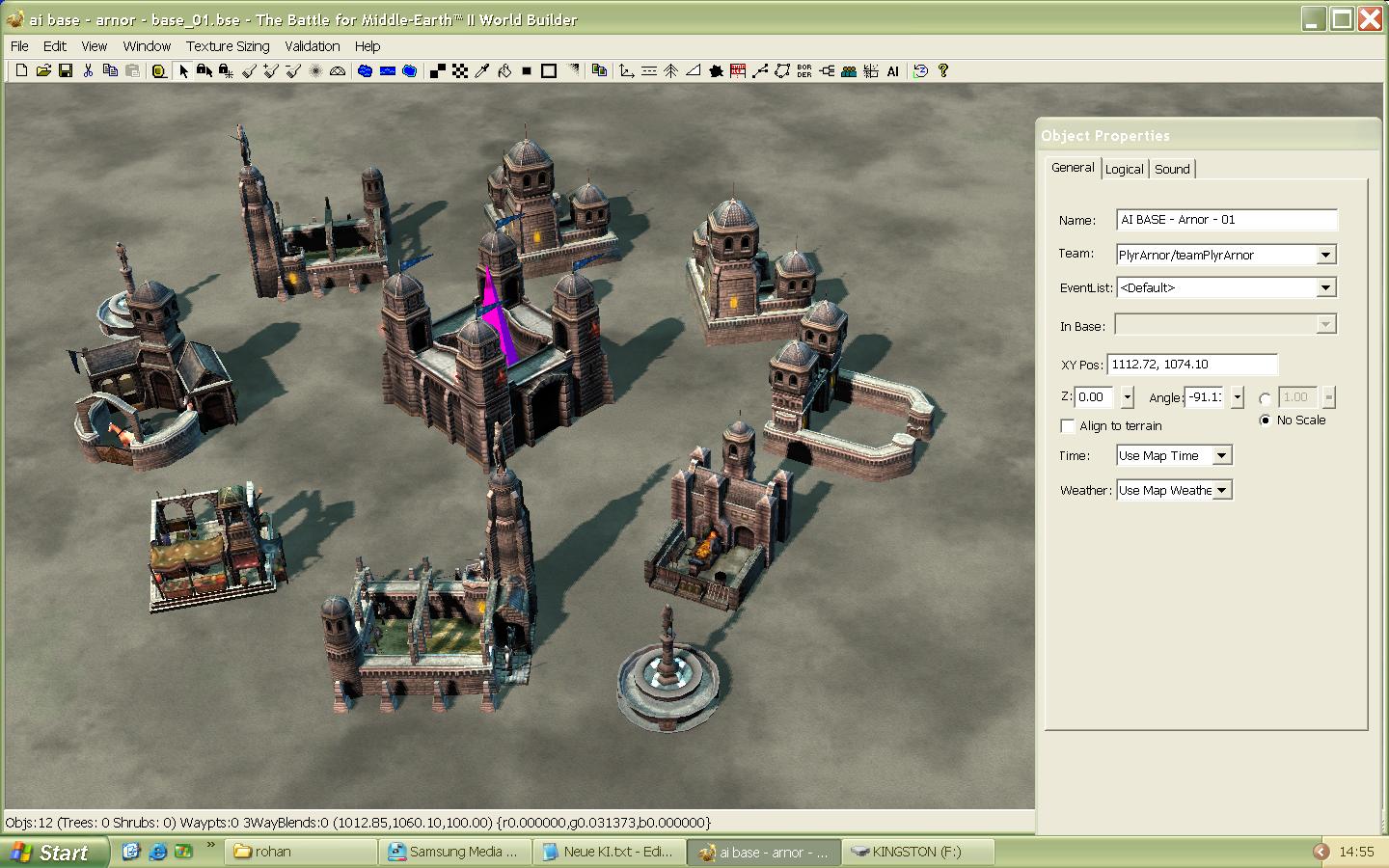Select the tape measure ruler tool
The height and width of the screenshot is (868, 1389).
(159, 70)
